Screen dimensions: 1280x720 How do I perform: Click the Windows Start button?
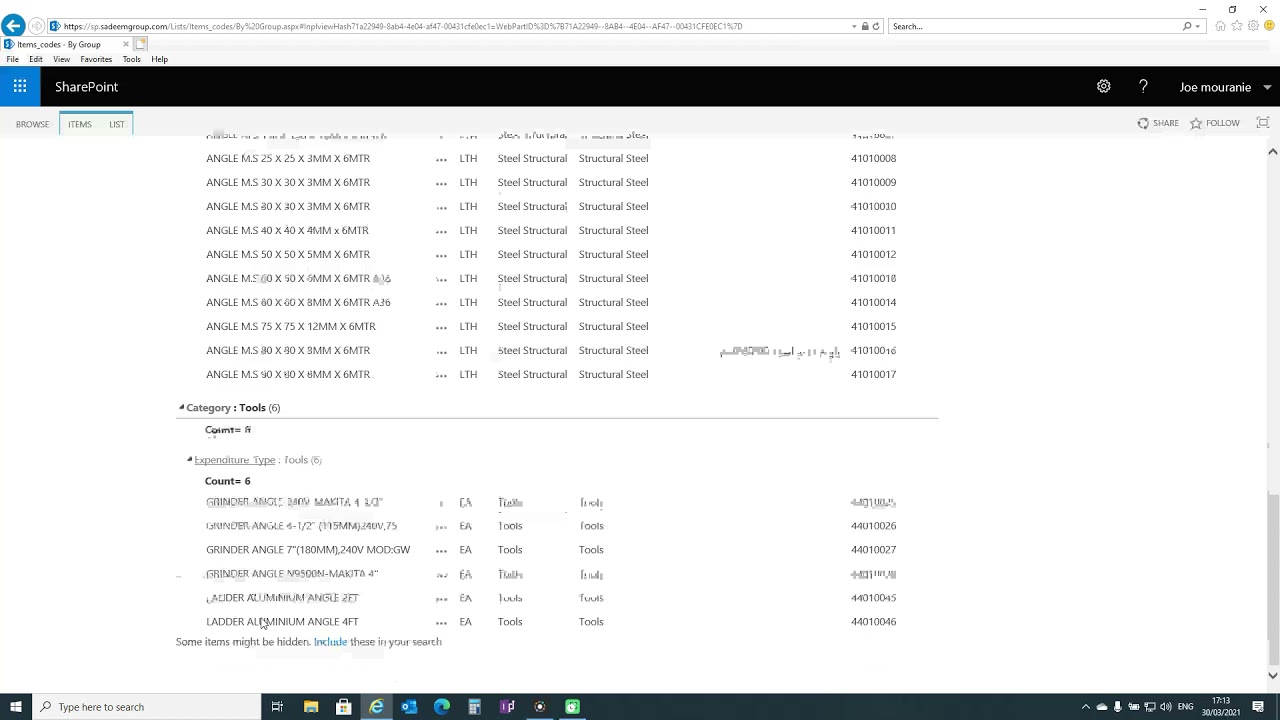click(x=15, y=707)
